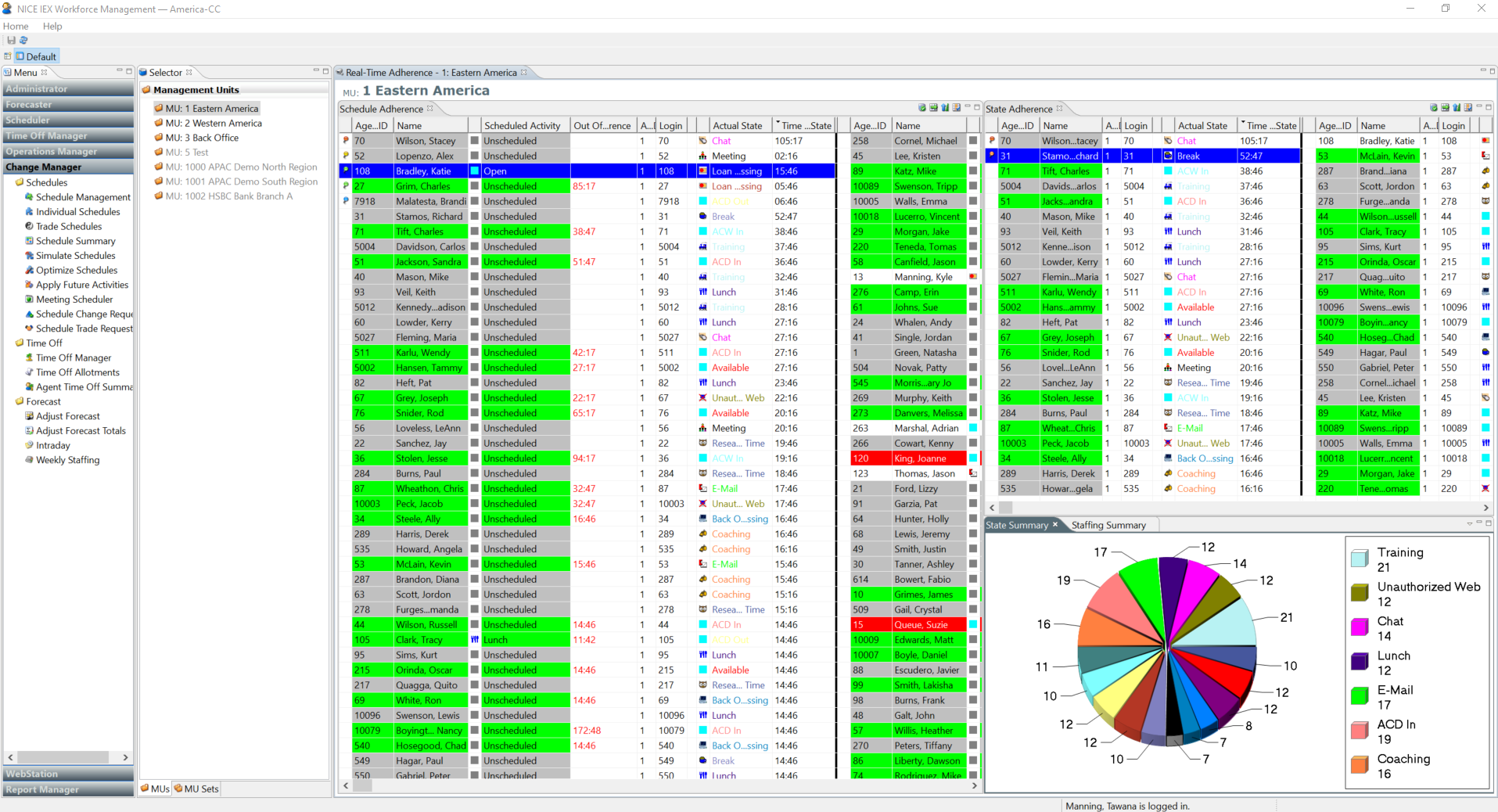Select MU: 1 Eastern America radio-style entry
Screen dimensions: 1498x812
pos(213,108)
